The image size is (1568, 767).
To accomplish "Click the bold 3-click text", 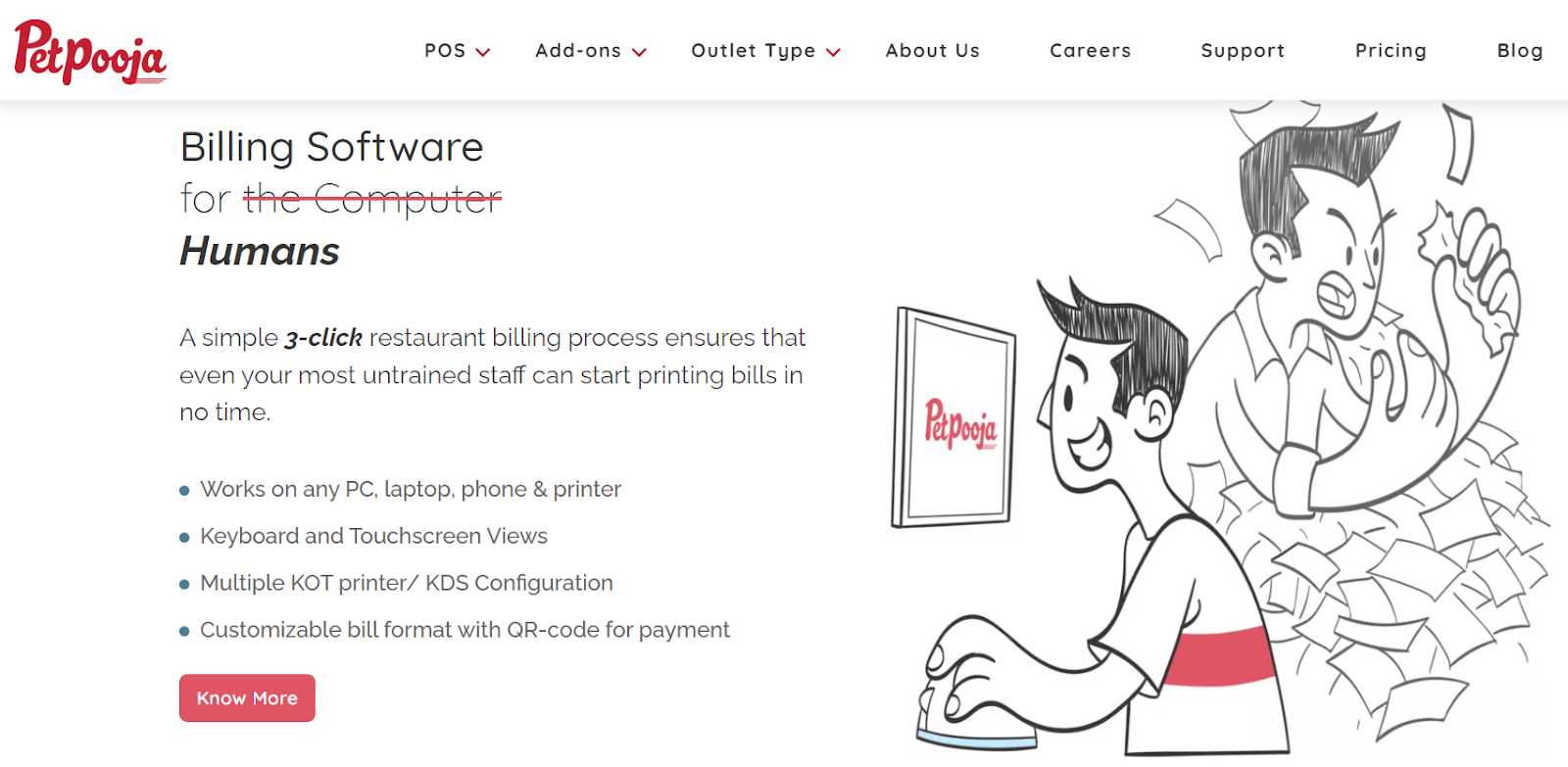I will (323, 338).
